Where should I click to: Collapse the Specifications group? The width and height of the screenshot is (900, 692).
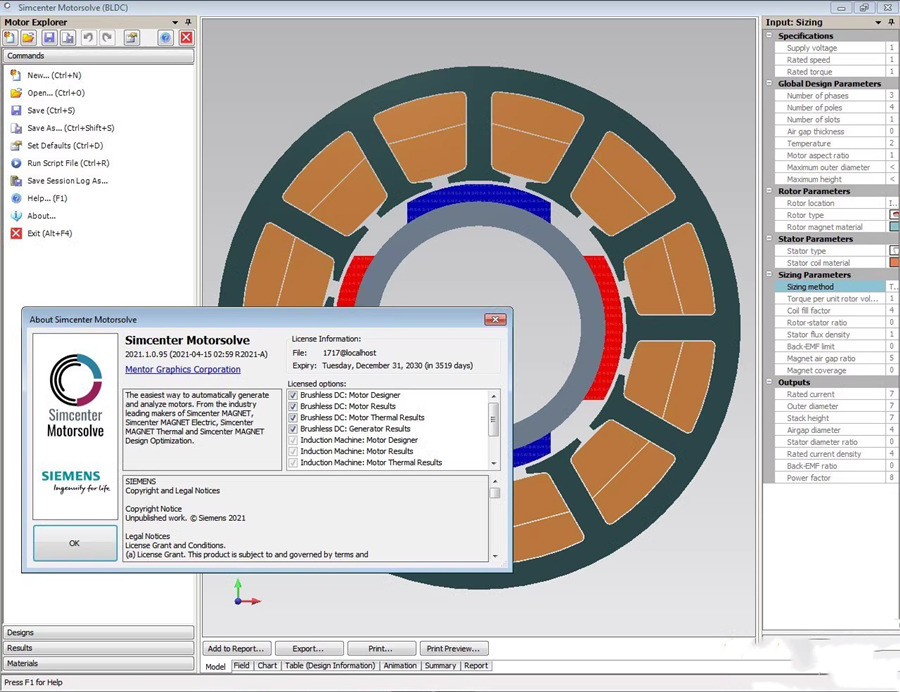click(769, 35)
